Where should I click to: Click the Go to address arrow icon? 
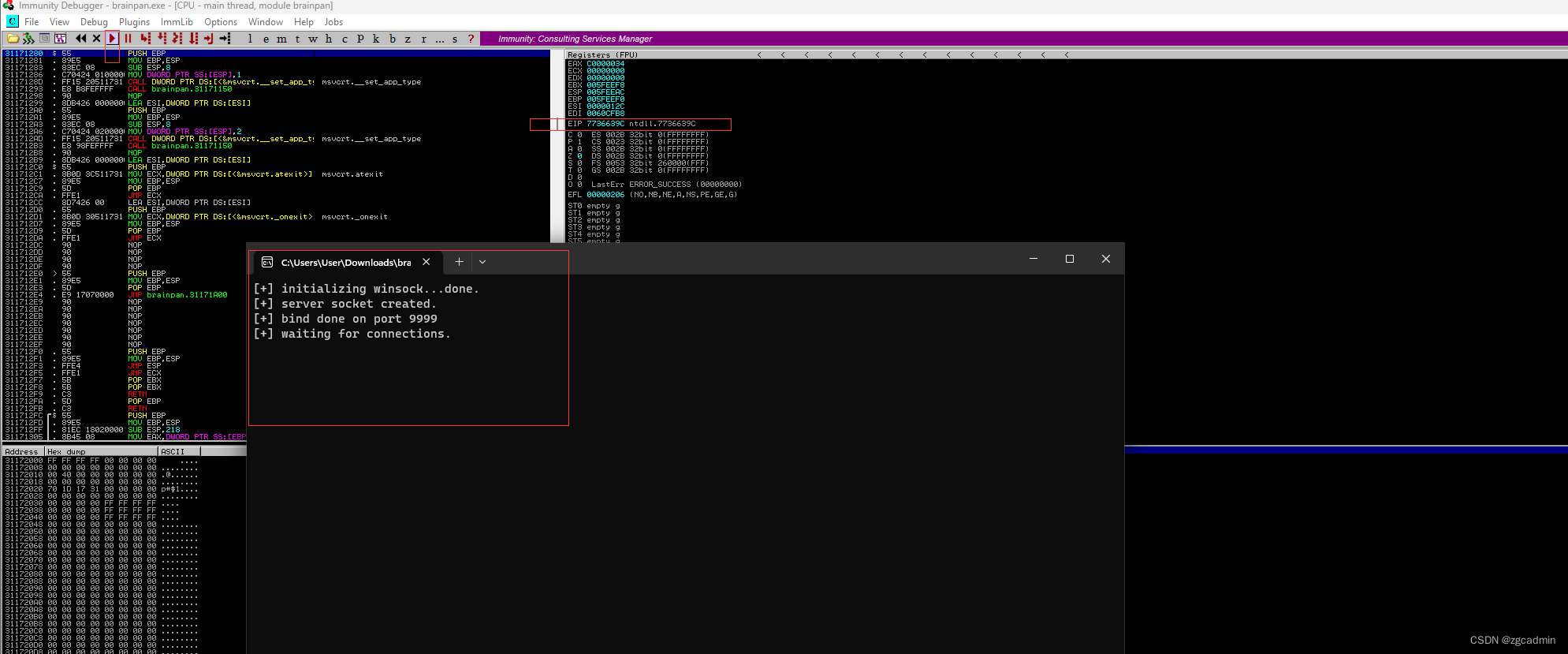click(225, 38)
